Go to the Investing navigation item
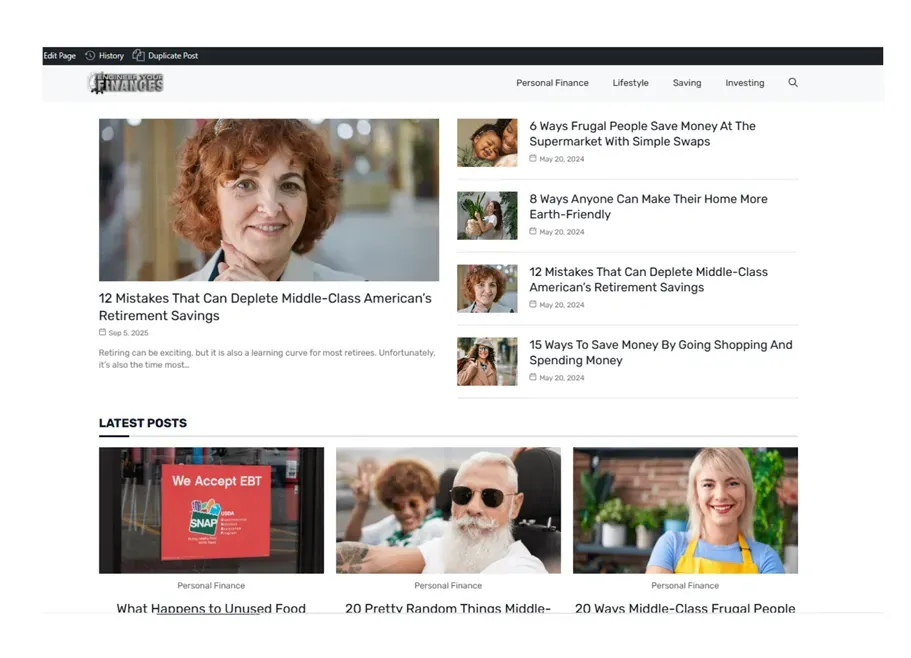The width and height of the screenshot is (911, 658). (x=744, y=83)
